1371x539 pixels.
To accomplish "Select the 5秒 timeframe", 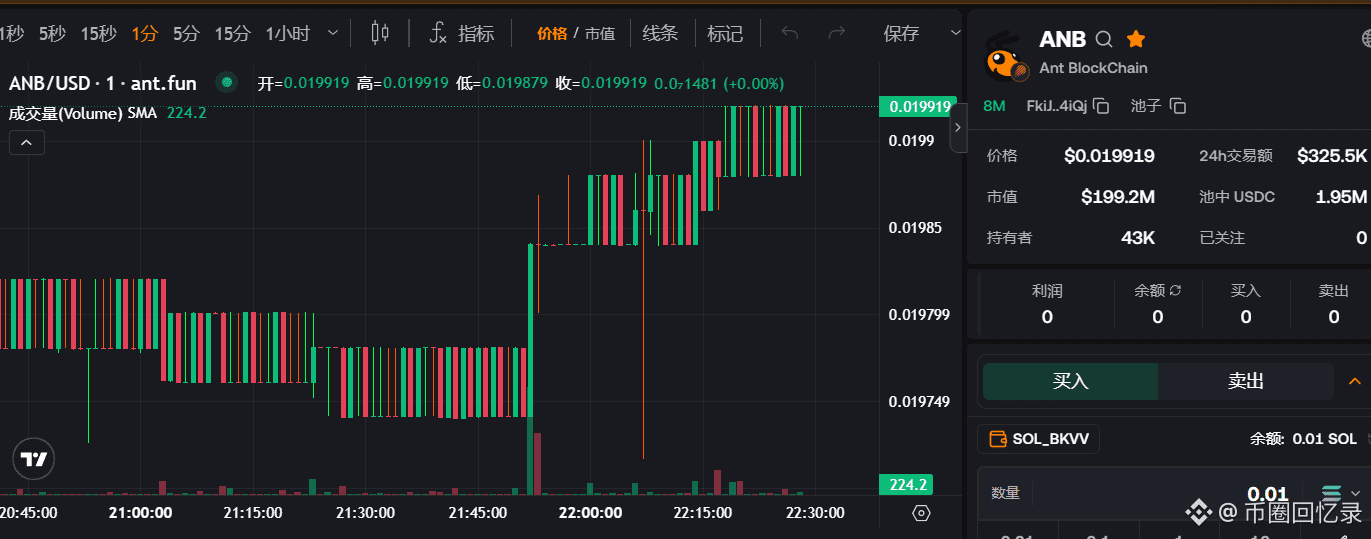I will pyautogui.click(x=52, y=33).
